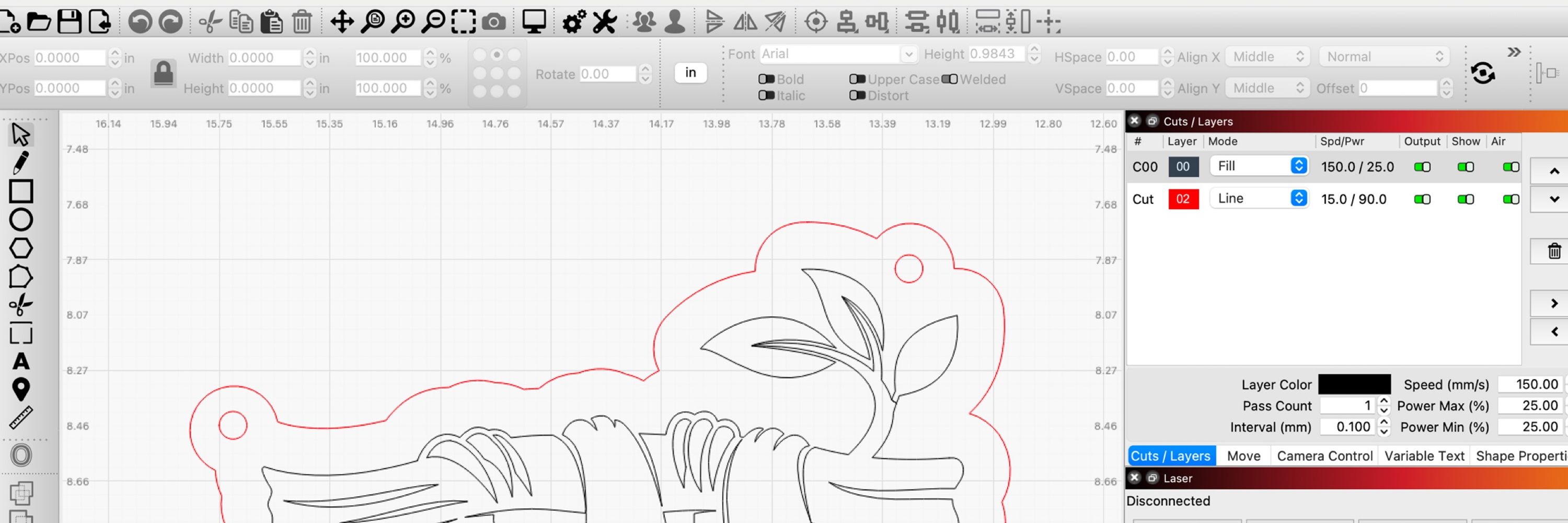Select the Ellipse tool in left toolbar
The height and width of the screenshot is (523, 1568).
[x=21, y=220]
